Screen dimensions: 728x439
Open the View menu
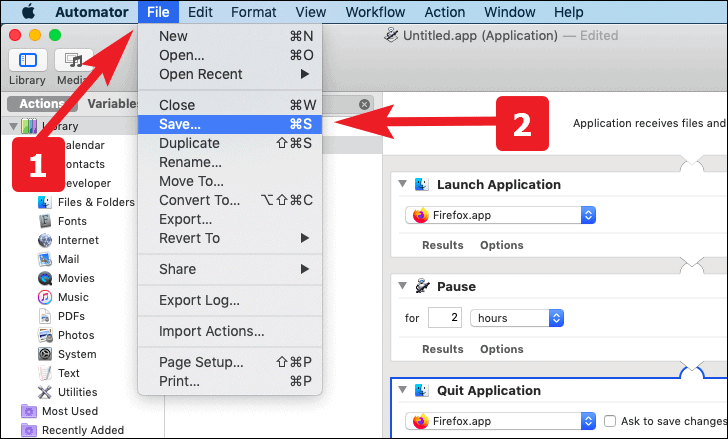click(311, 12)
